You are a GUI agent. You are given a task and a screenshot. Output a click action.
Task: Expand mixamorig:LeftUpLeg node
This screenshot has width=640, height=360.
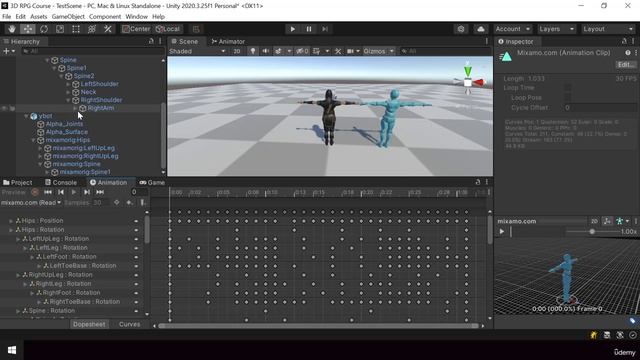pyautogui.click(x=40, y=148)
